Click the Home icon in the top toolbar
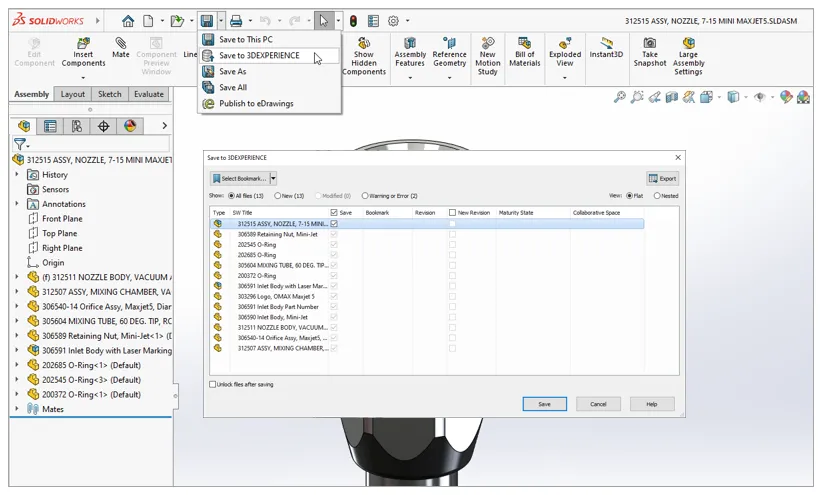826x495 pixels. (127, 21)
